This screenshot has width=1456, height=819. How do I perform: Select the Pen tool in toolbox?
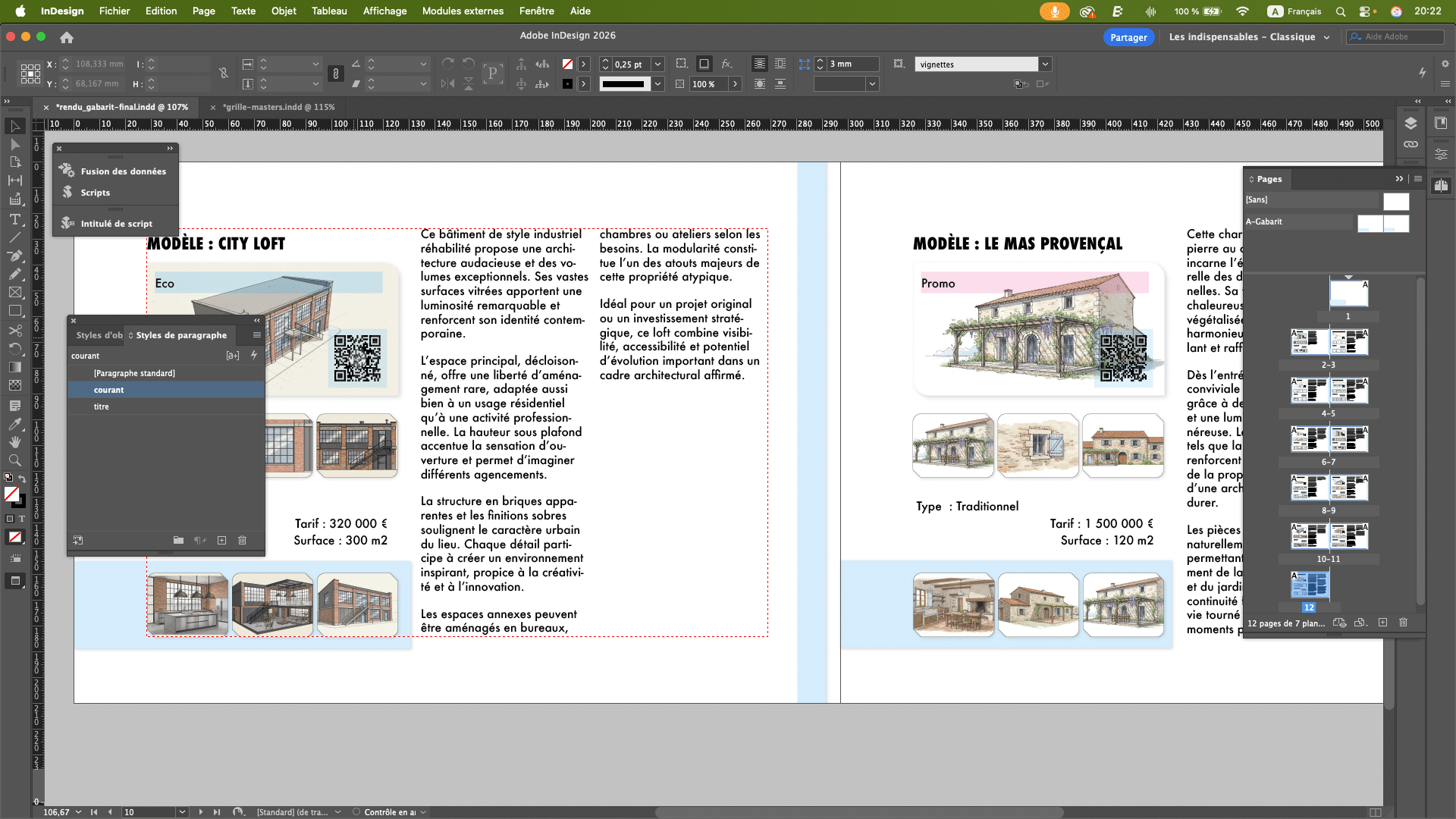coord(14,256)
